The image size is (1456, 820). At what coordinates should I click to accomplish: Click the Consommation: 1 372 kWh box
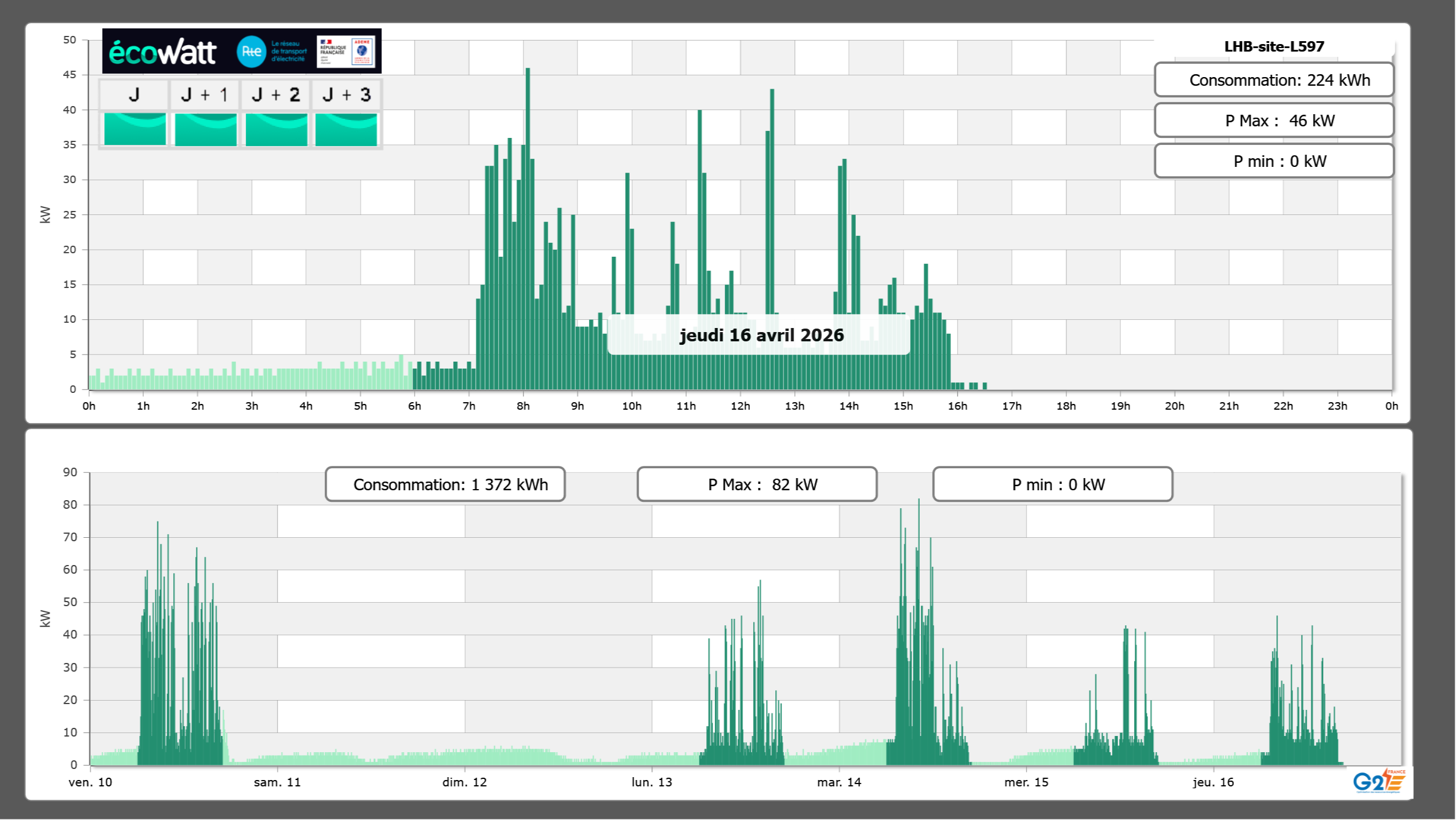click(445, 484)
